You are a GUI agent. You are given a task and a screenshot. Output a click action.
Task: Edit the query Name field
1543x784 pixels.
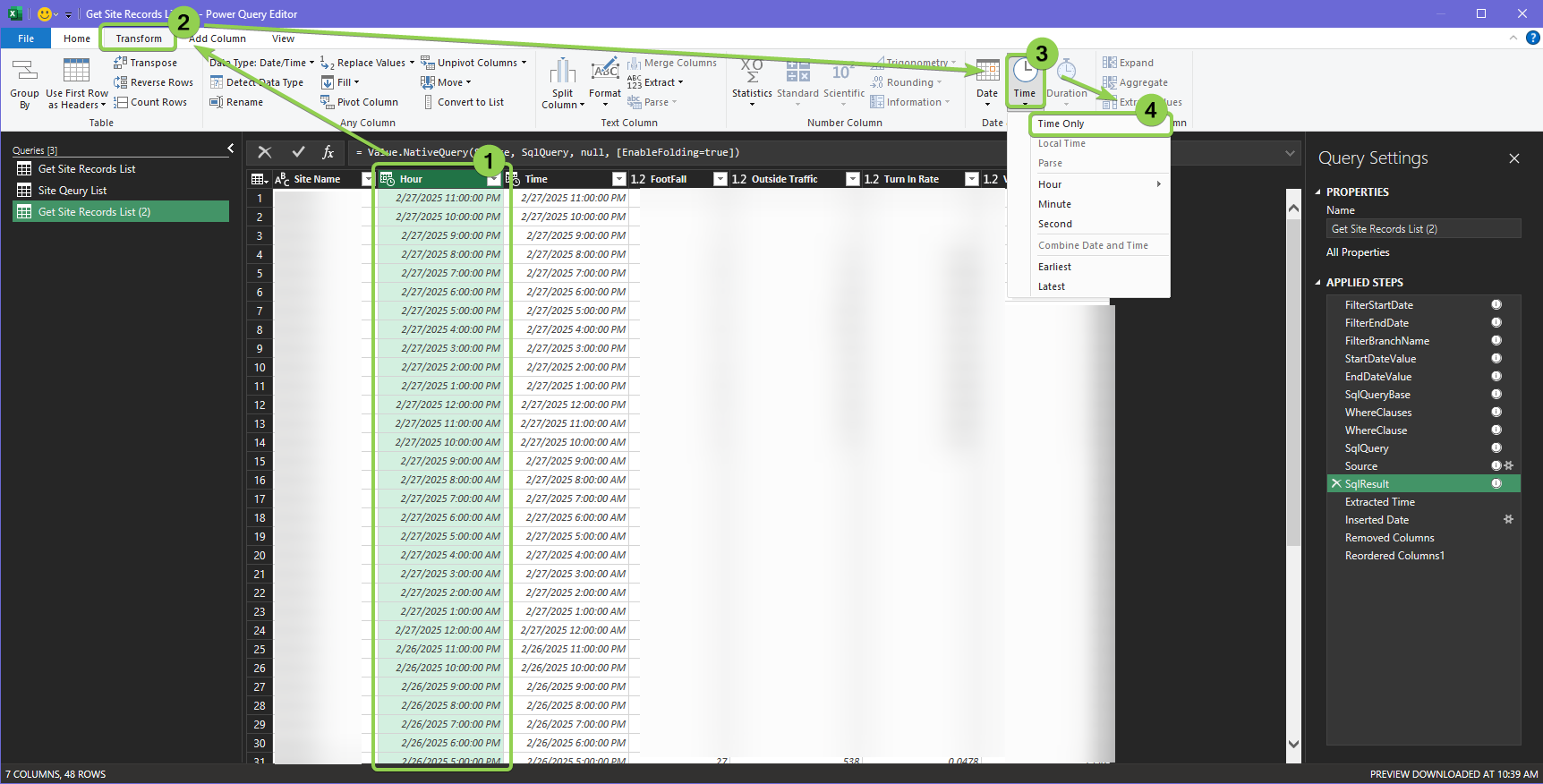pos(1423,229)
